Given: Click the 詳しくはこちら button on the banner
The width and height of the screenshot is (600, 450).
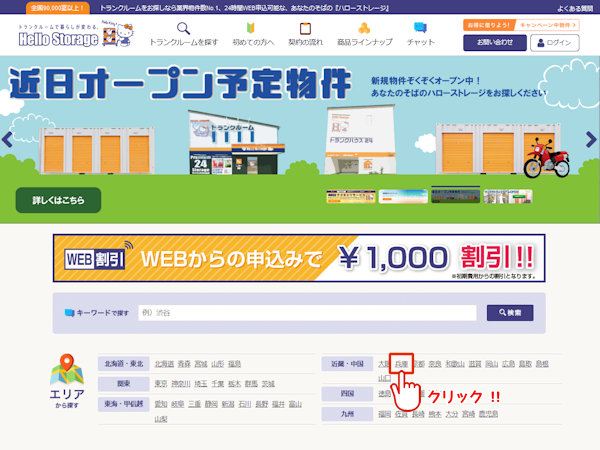Looking at the screenshot, I should [x=58, y=200].
